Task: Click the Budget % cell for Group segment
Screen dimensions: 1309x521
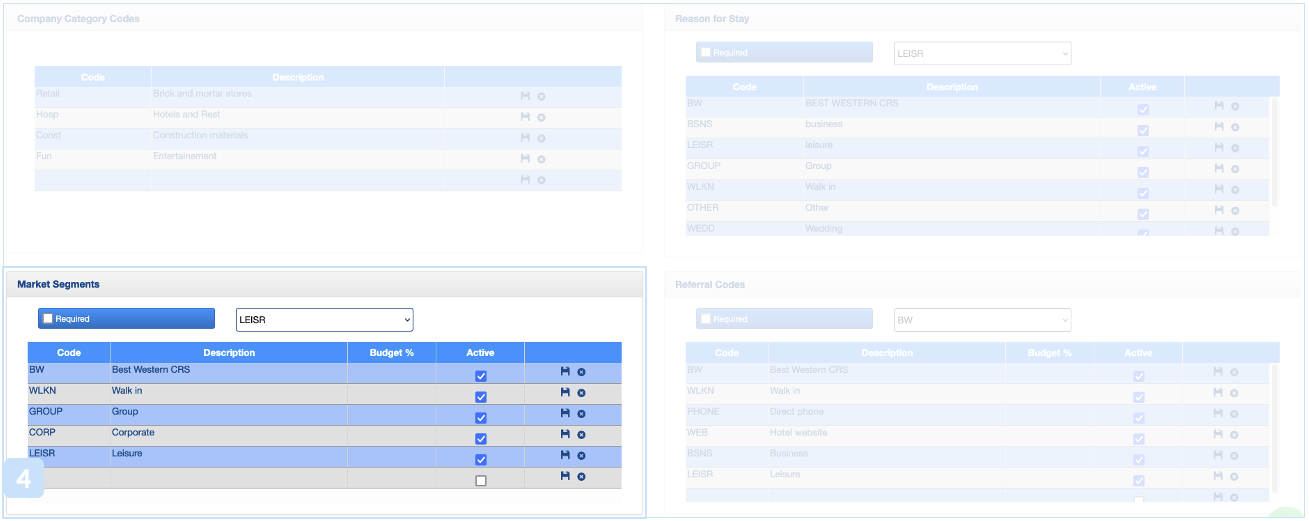Action: point(391,412)
